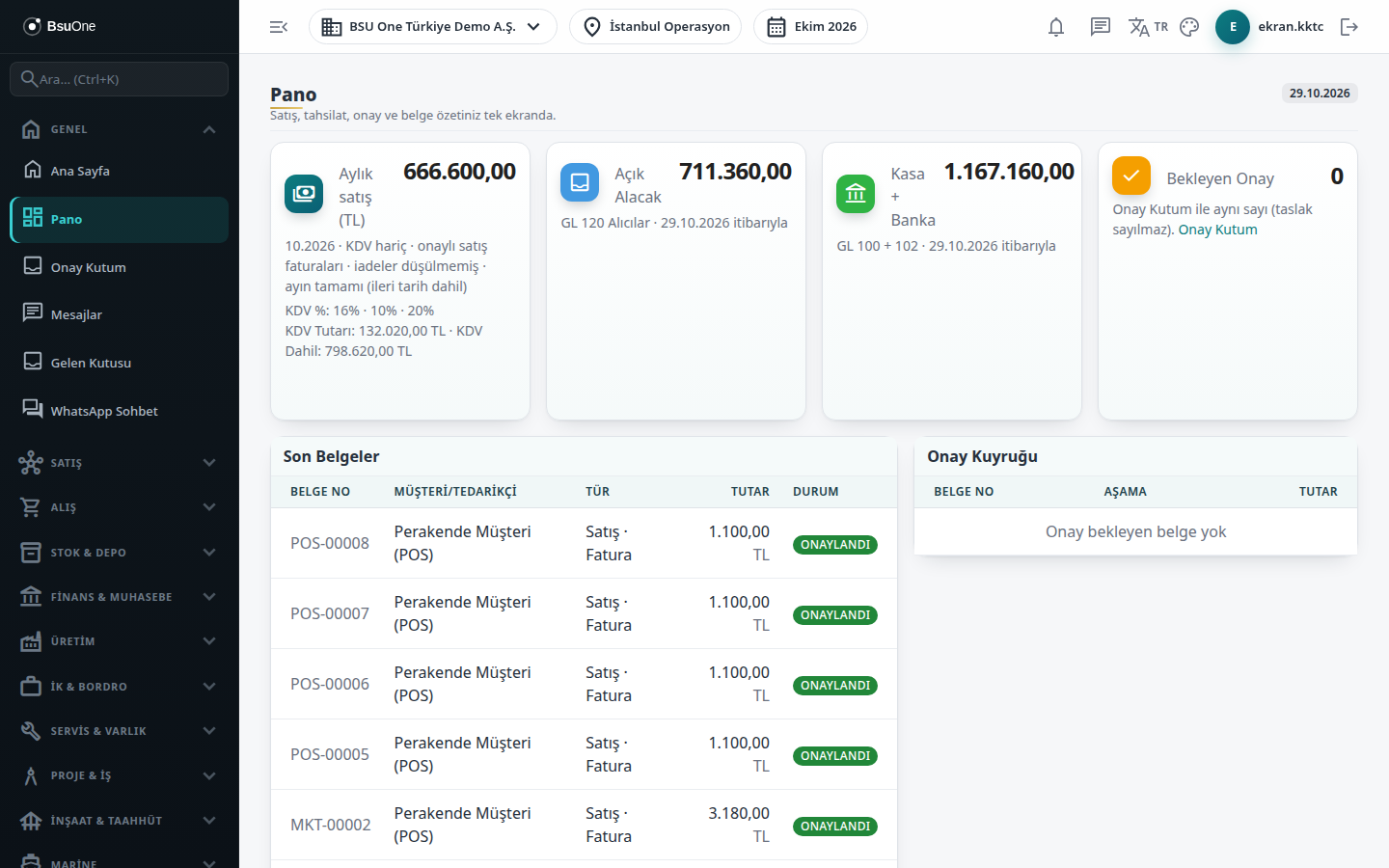Select the İstanbul Operasyon location button

(x=656, y=27)
